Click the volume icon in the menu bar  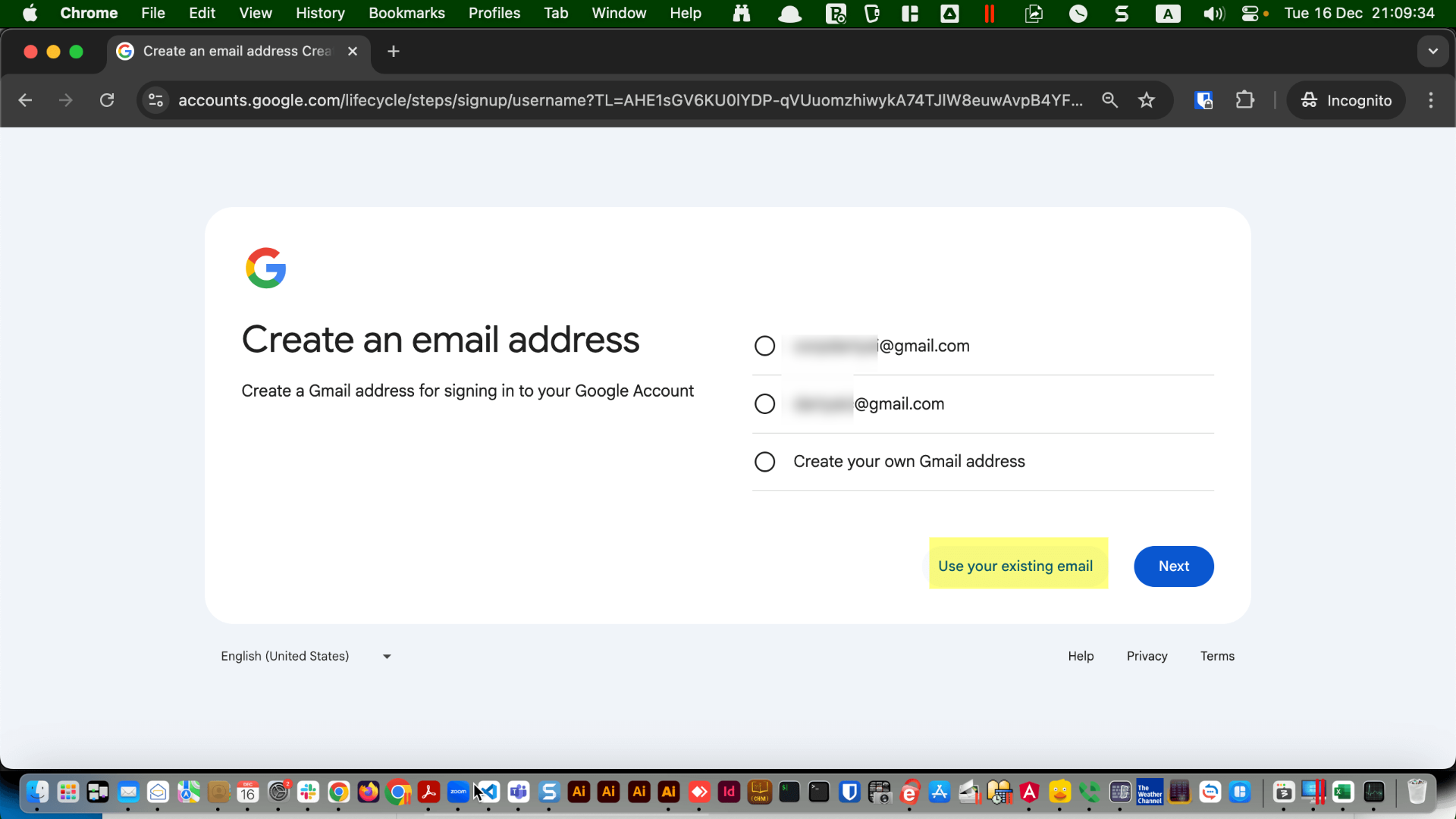pyautogui.click(x=1213, y=13)
